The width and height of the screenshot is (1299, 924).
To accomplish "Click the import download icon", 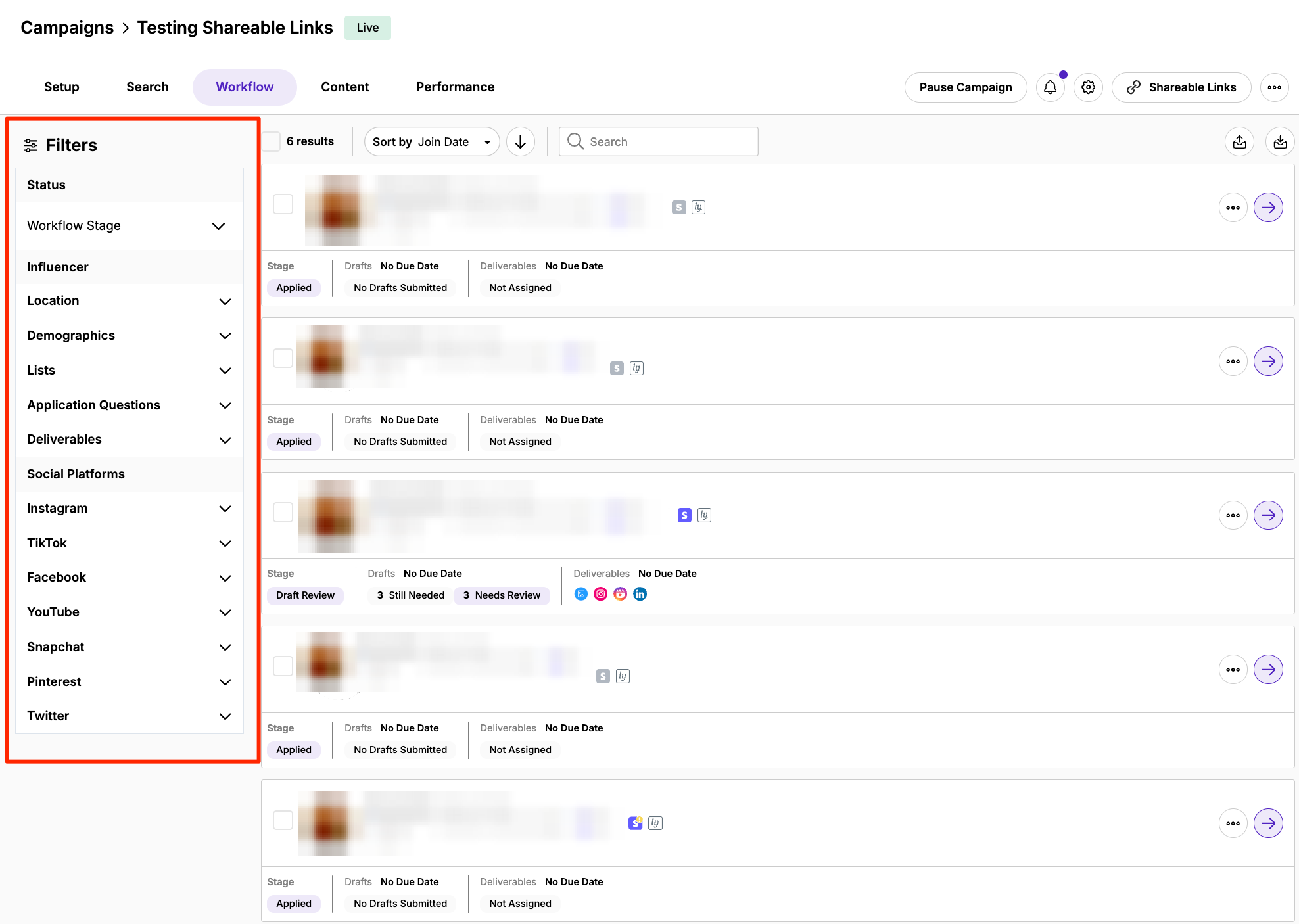I will pyautogui.click(x=1279, y=142).
